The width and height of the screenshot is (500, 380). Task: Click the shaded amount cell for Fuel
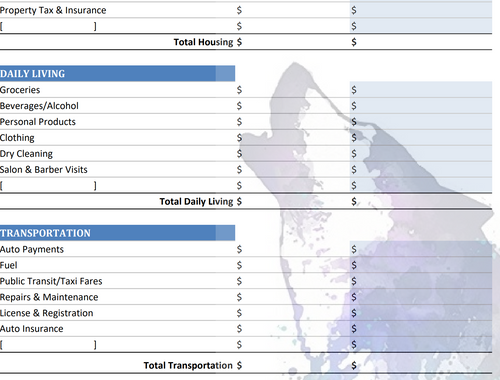(x=421, y=265)
